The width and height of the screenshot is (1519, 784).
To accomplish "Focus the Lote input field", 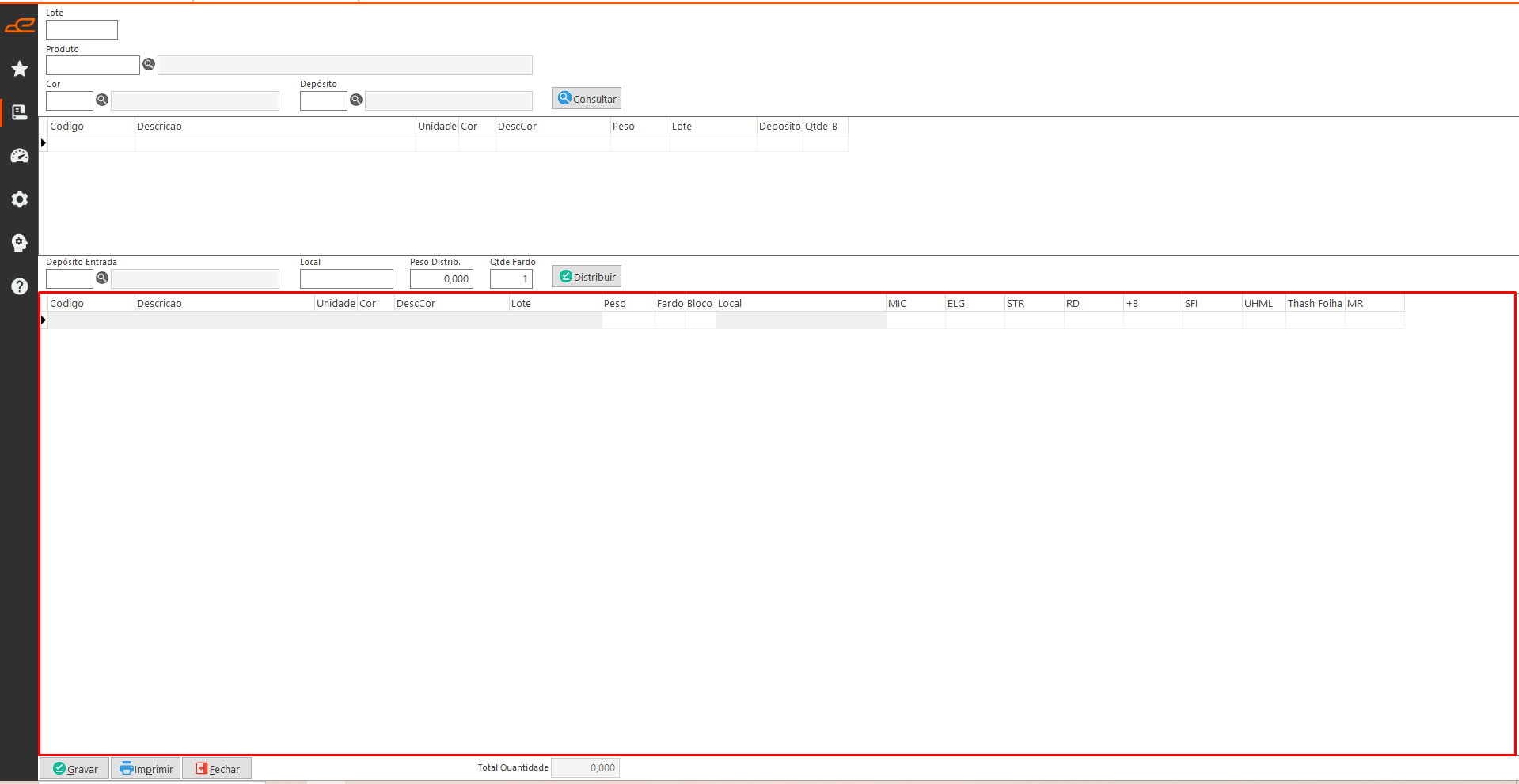I will 82,30.
